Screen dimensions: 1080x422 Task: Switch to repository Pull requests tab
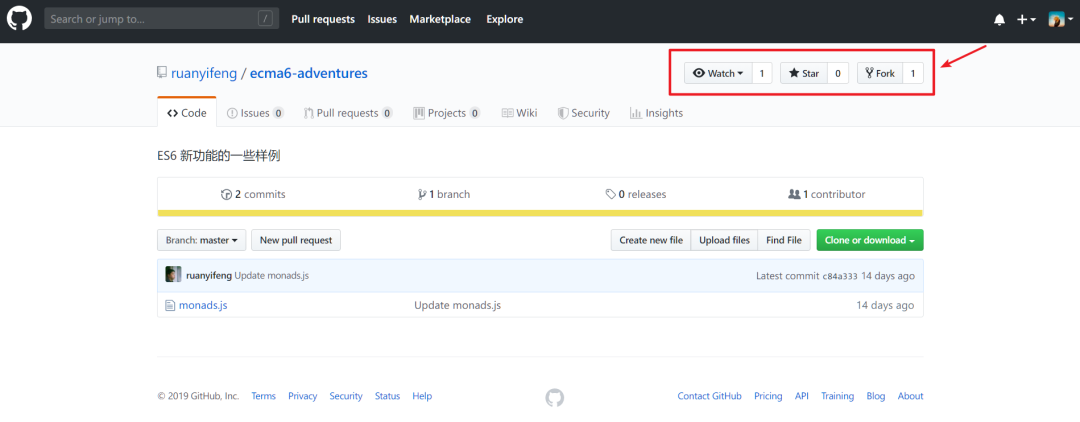(x=348, y=113)
